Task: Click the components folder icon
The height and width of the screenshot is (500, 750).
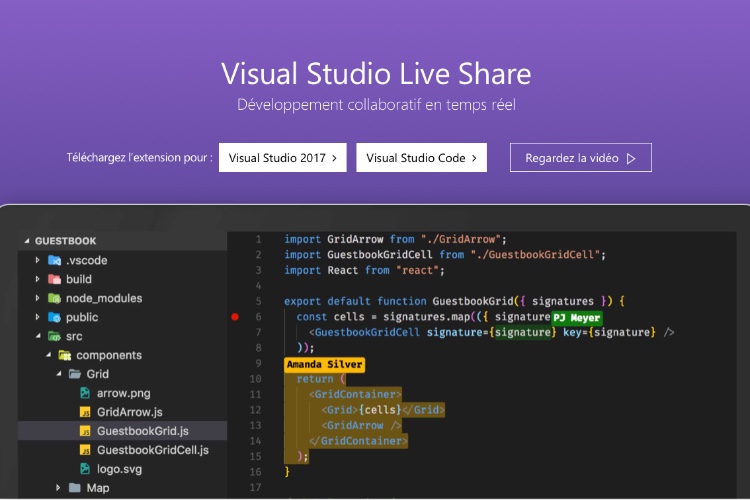Action: click(x=65, y=355)
